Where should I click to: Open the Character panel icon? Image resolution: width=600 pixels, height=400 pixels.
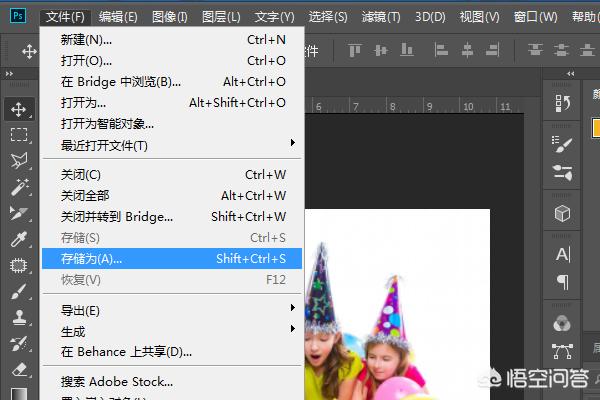click(562, 254)
